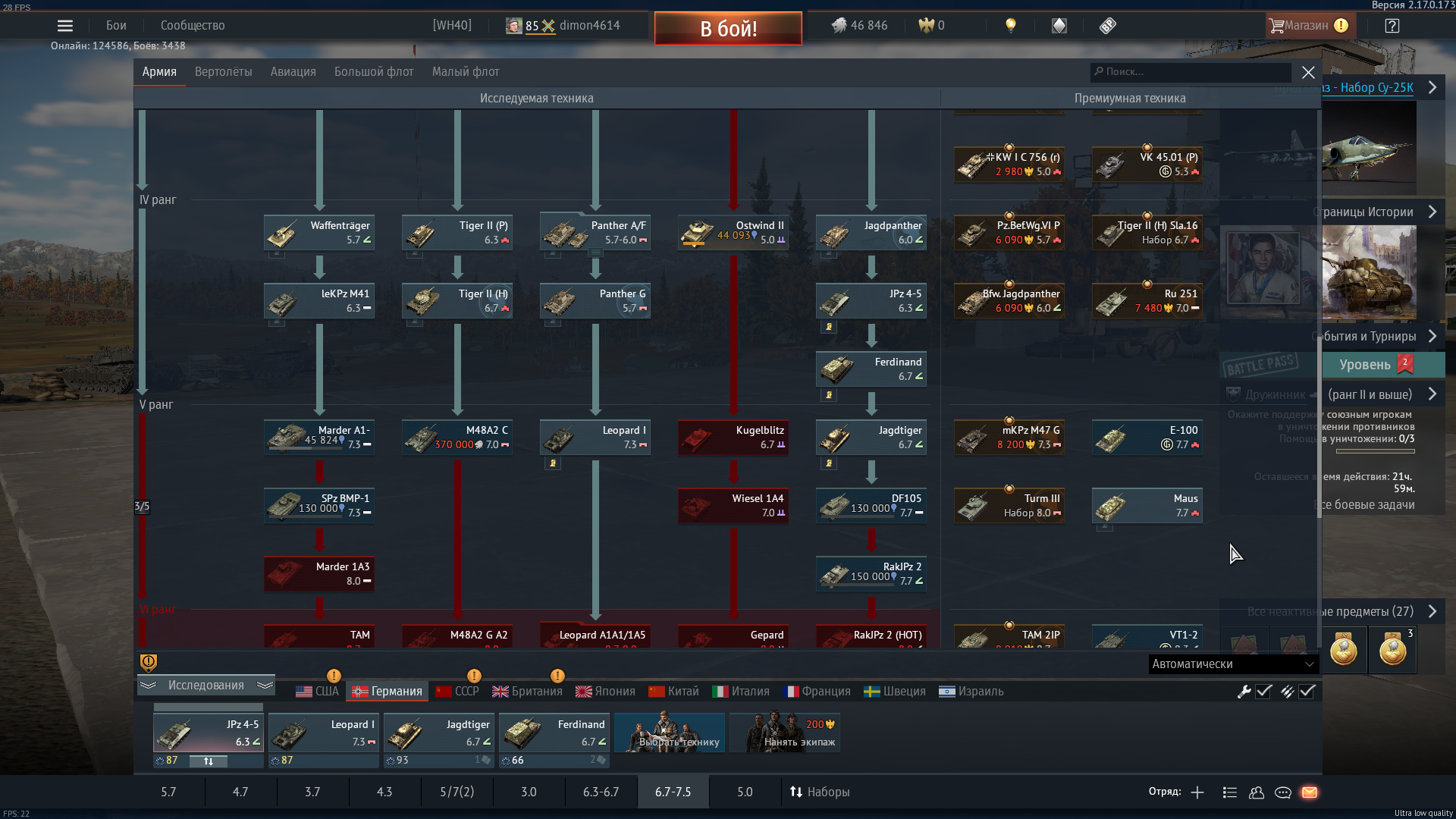Image resolution: width=1456 pixels, height=819 pixels.
Task: Expand the Исследования panel left chevron
Action: [148, 686]
